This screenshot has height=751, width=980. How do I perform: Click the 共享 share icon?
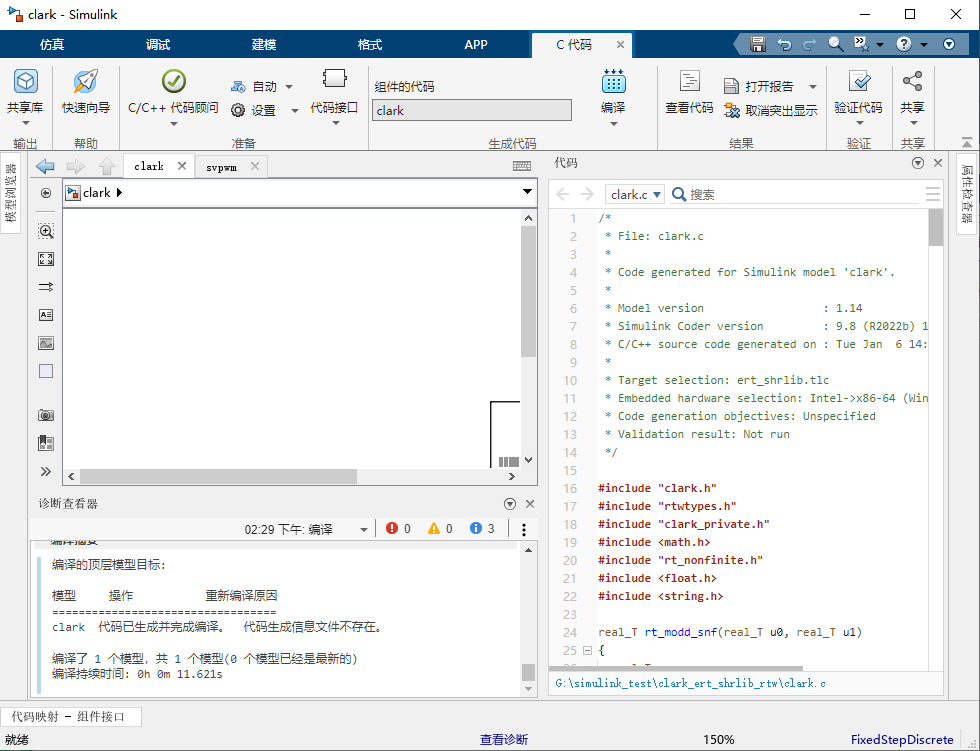click(912, 81)
